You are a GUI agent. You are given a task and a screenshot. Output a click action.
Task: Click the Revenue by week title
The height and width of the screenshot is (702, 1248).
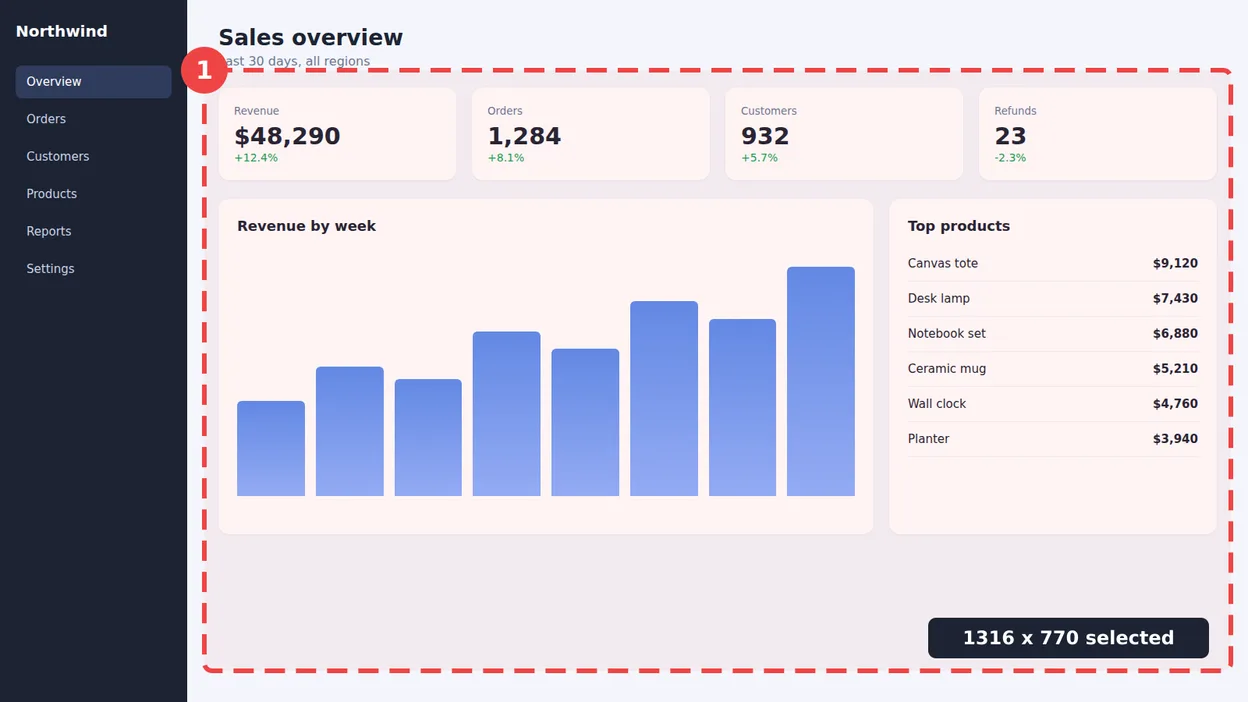tap(306, 226)
